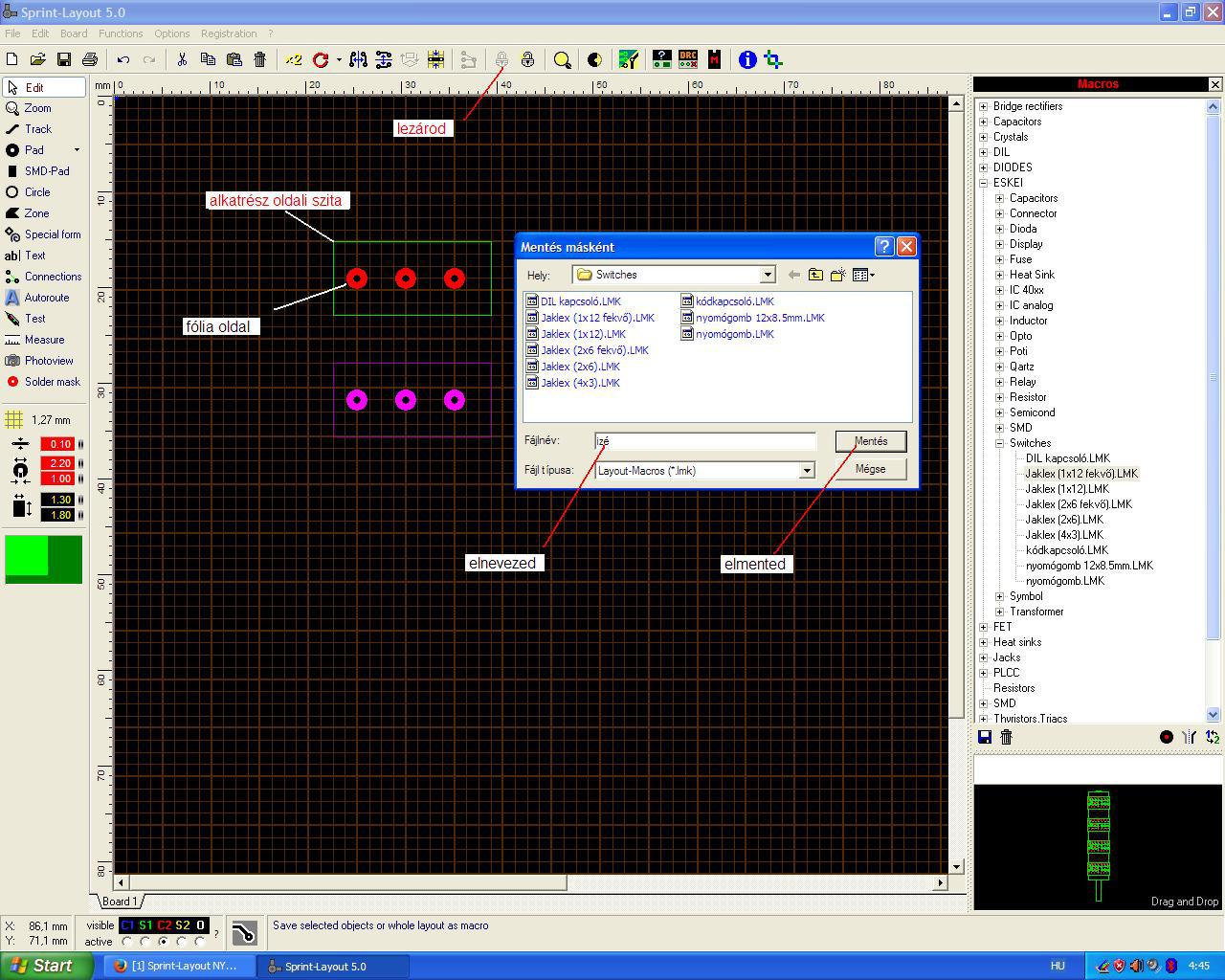Image resolution: width=1225 pixels, height=980 pixels.
Task: Toggle visibility of the S2 layer
Action: [x=182, y=925]
